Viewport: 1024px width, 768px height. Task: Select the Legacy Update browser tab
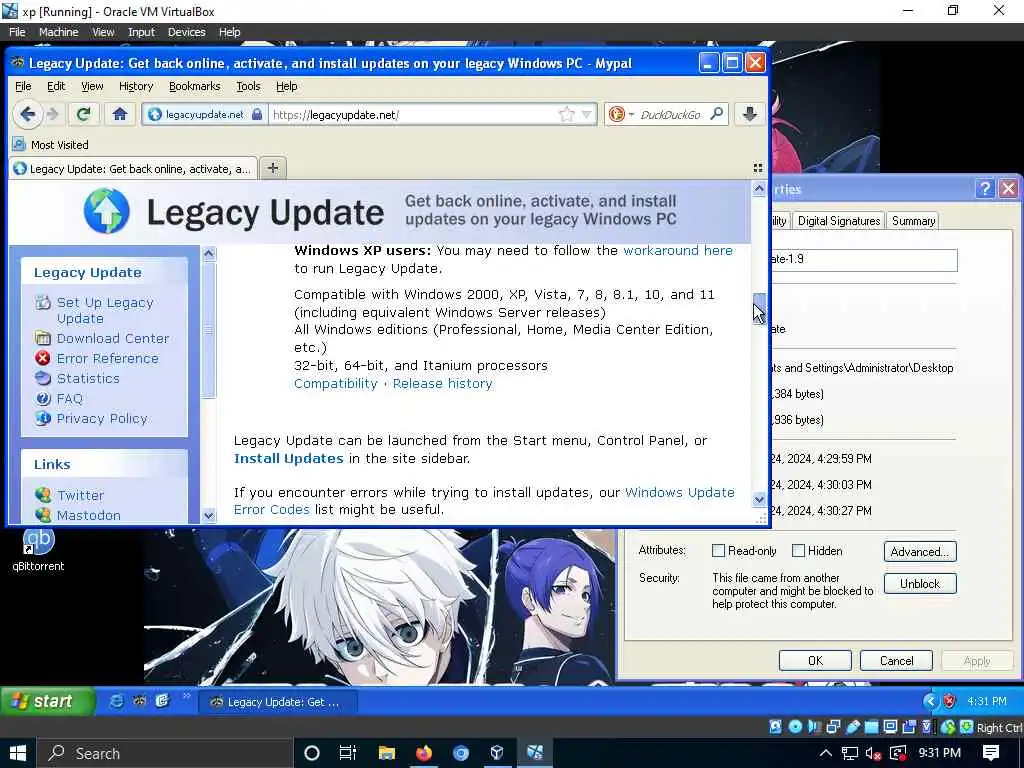[133, 168]
